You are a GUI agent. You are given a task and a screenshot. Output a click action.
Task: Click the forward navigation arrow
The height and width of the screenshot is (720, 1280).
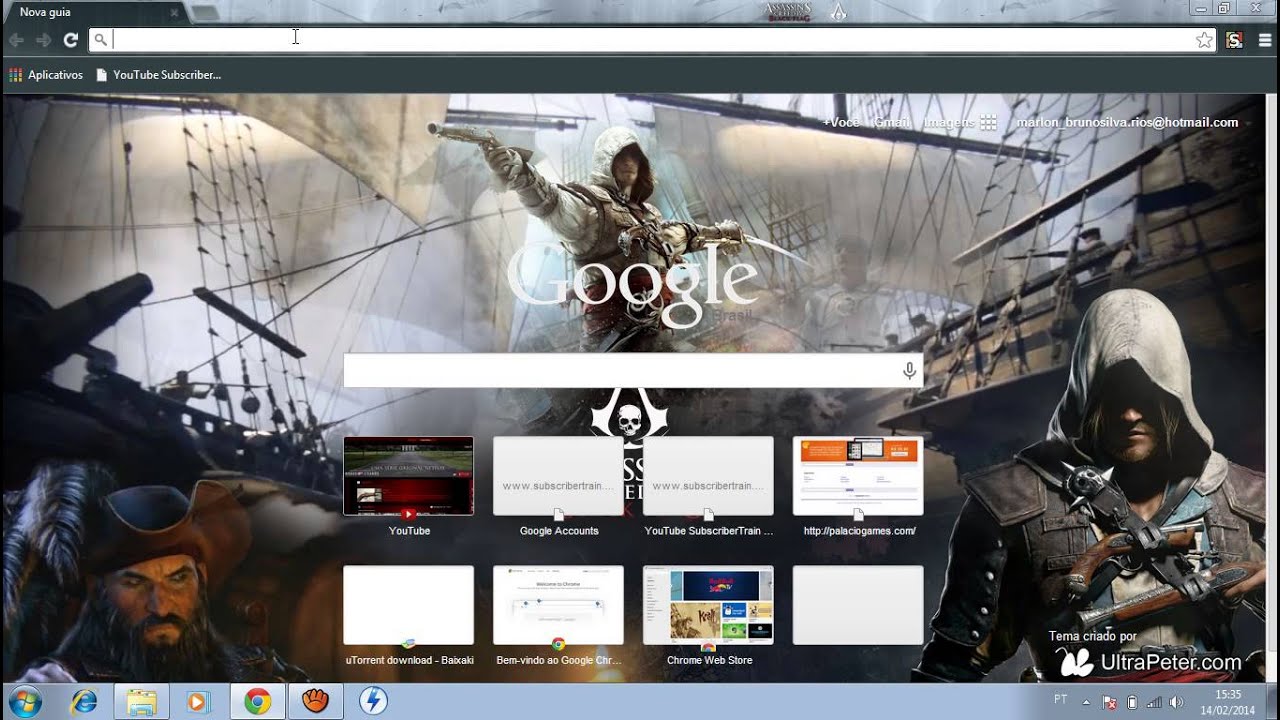43,40
